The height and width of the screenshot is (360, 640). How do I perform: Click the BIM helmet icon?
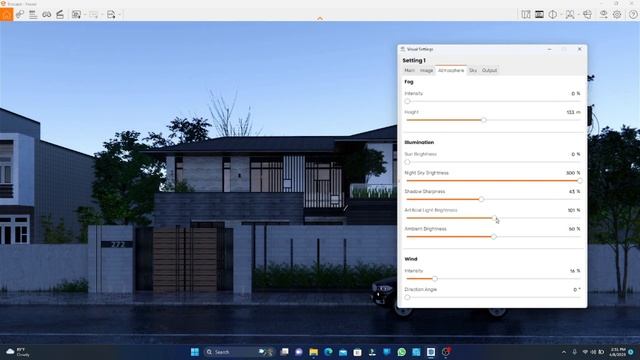point(587,14)
